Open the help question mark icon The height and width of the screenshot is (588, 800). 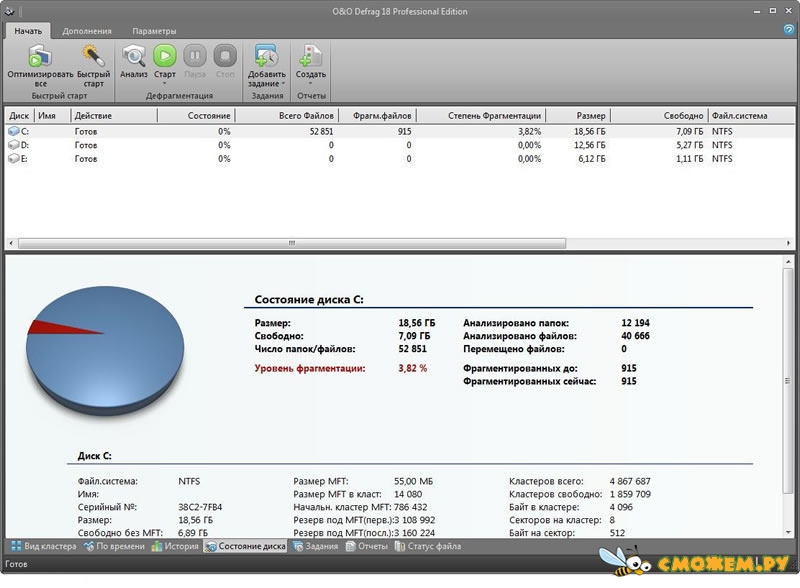(x=789, y=30)
